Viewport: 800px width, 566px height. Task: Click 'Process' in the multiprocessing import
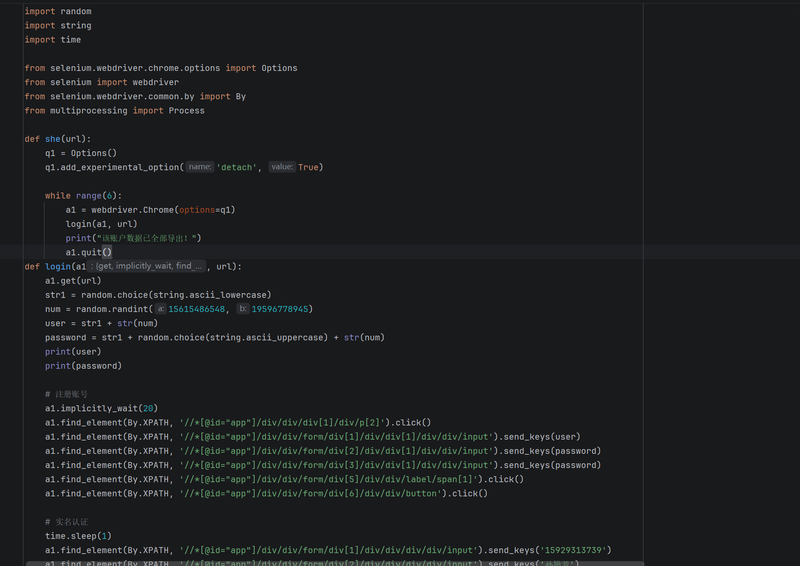tap(186, 111)
